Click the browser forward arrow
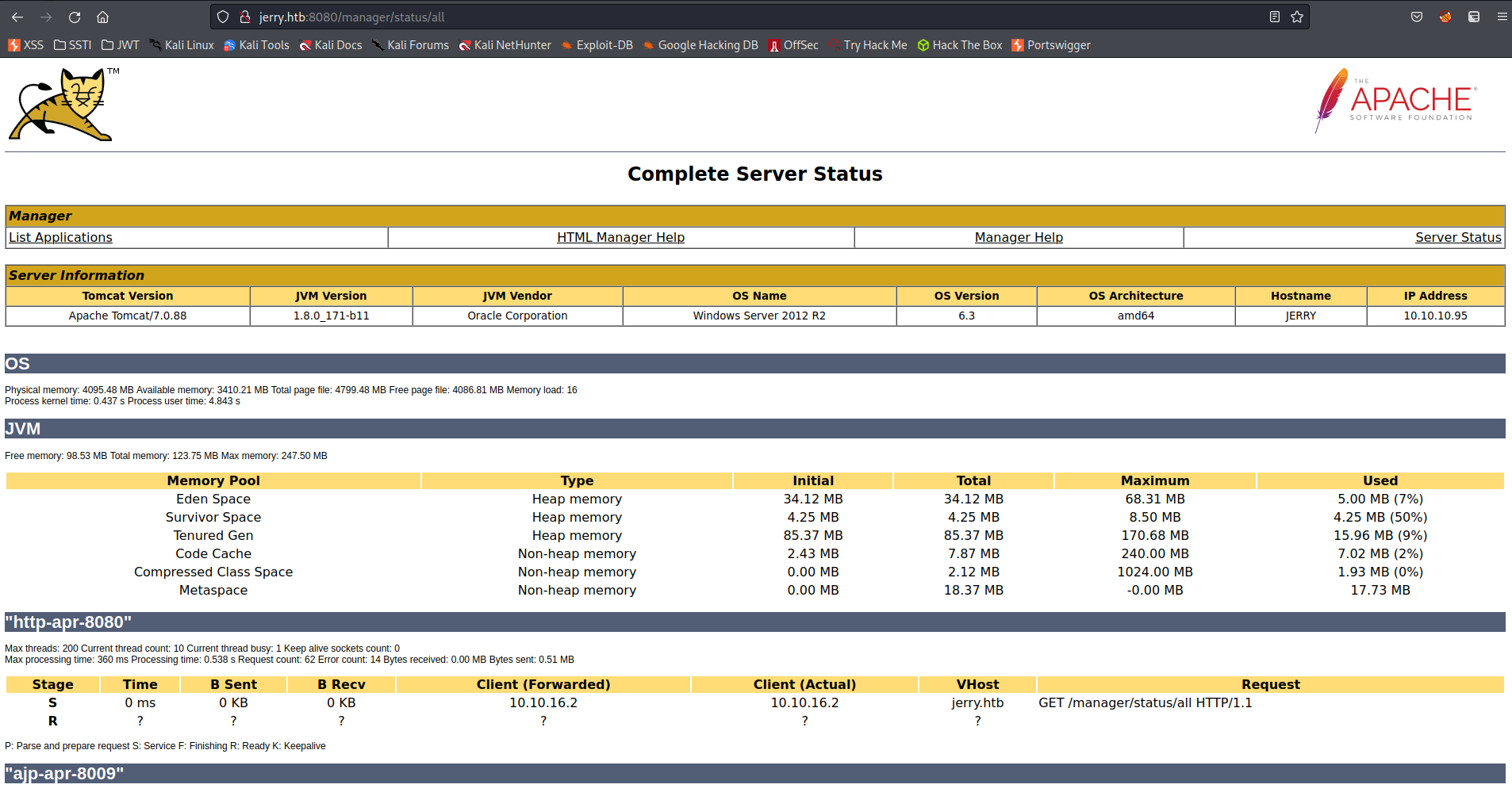Viewport: 1512px width, 796px height. point(46,17)
